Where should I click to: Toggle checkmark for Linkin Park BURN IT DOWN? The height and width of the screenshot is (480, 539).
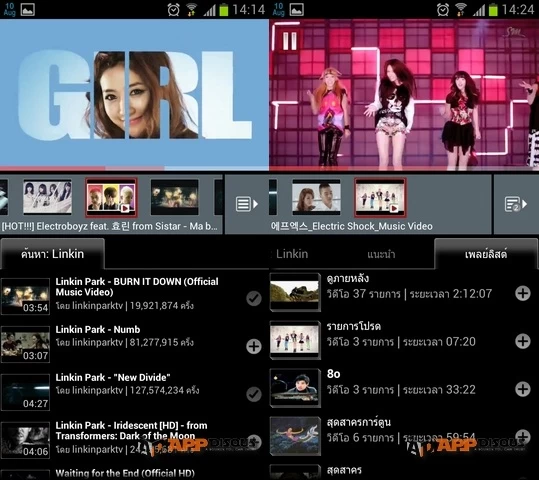tap(254, 298)
